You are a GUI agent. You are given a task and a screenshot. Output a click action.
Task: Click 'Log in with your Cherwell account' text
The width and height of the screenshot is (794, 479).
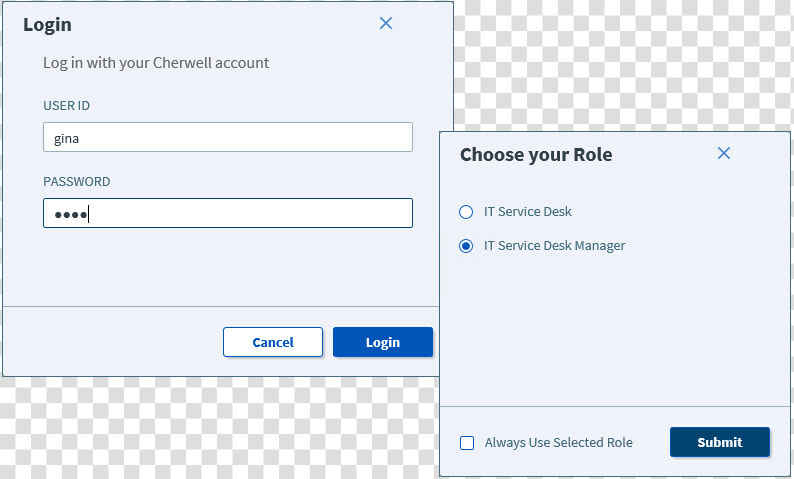pyautogui.click(x=156, y=63)
